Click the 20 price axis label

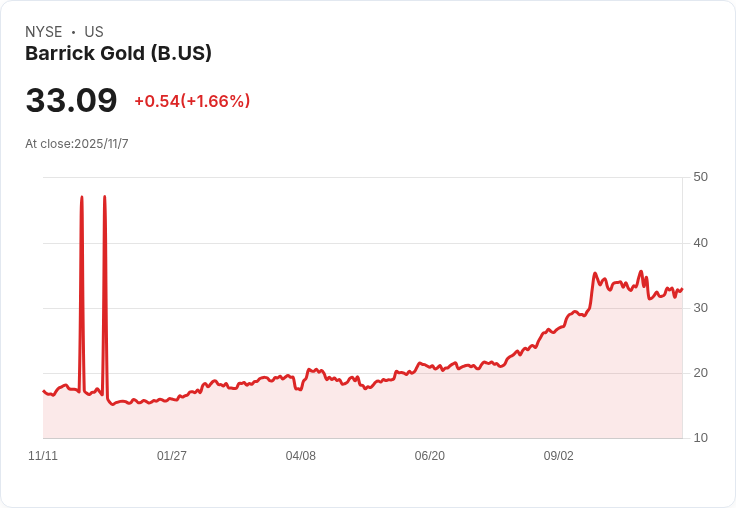click(700, 373)
